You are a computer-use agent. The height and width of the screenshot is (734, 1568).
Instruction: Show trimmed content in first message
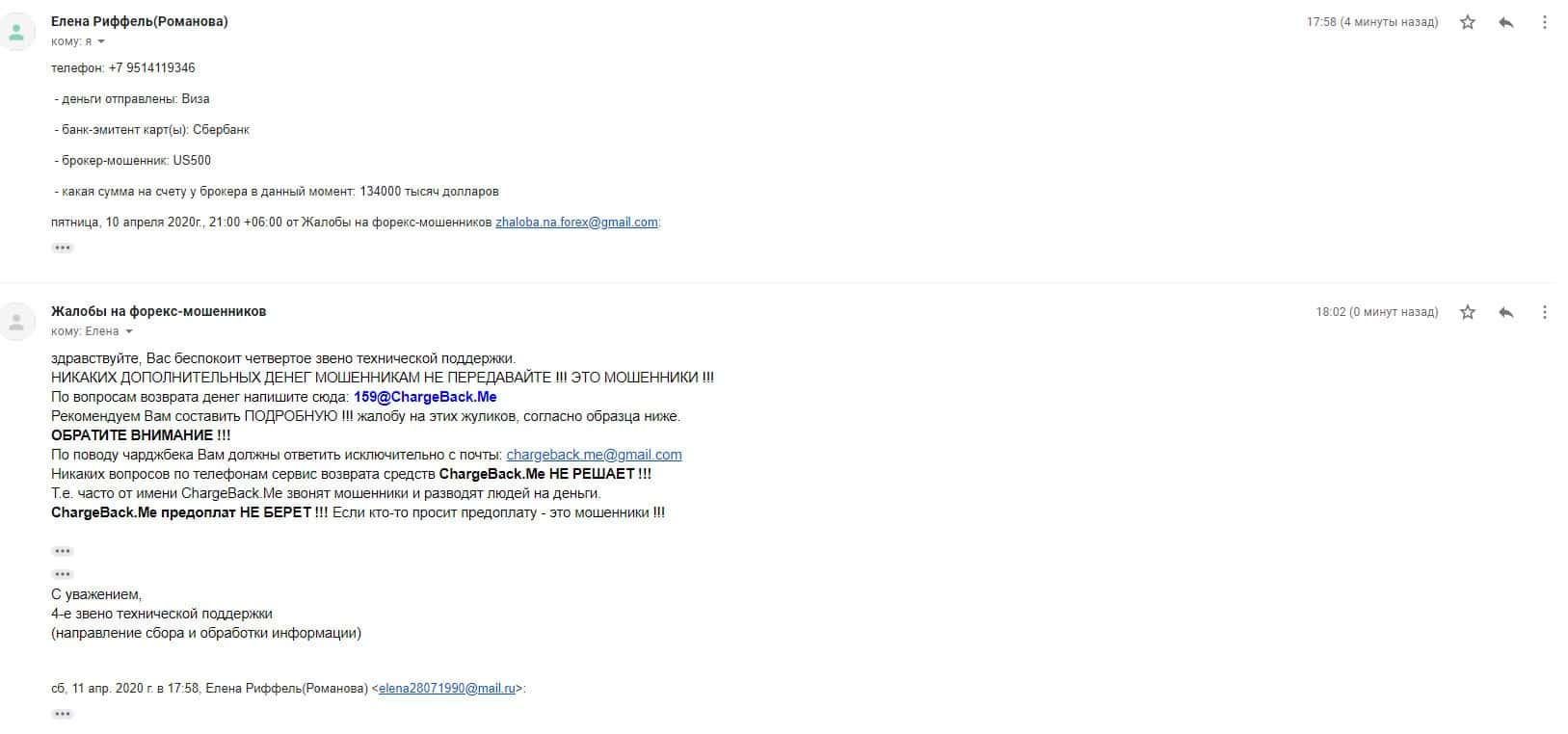tap(63, 248)
